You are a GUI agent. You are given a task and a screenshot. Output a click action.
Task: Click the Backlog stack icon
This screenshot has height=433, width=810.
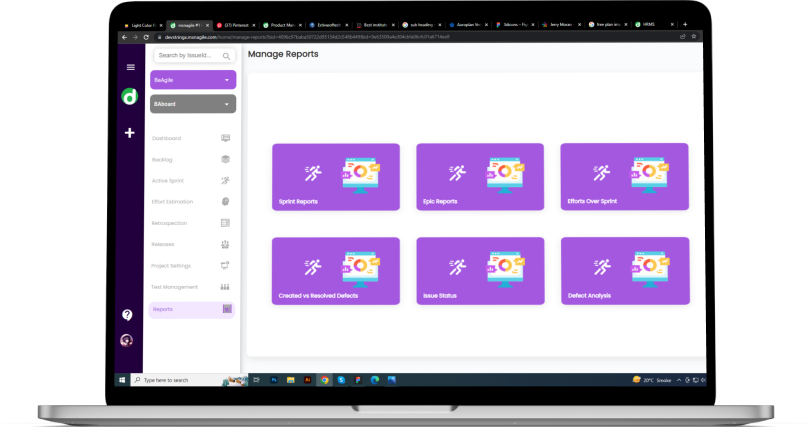[225, 159]
